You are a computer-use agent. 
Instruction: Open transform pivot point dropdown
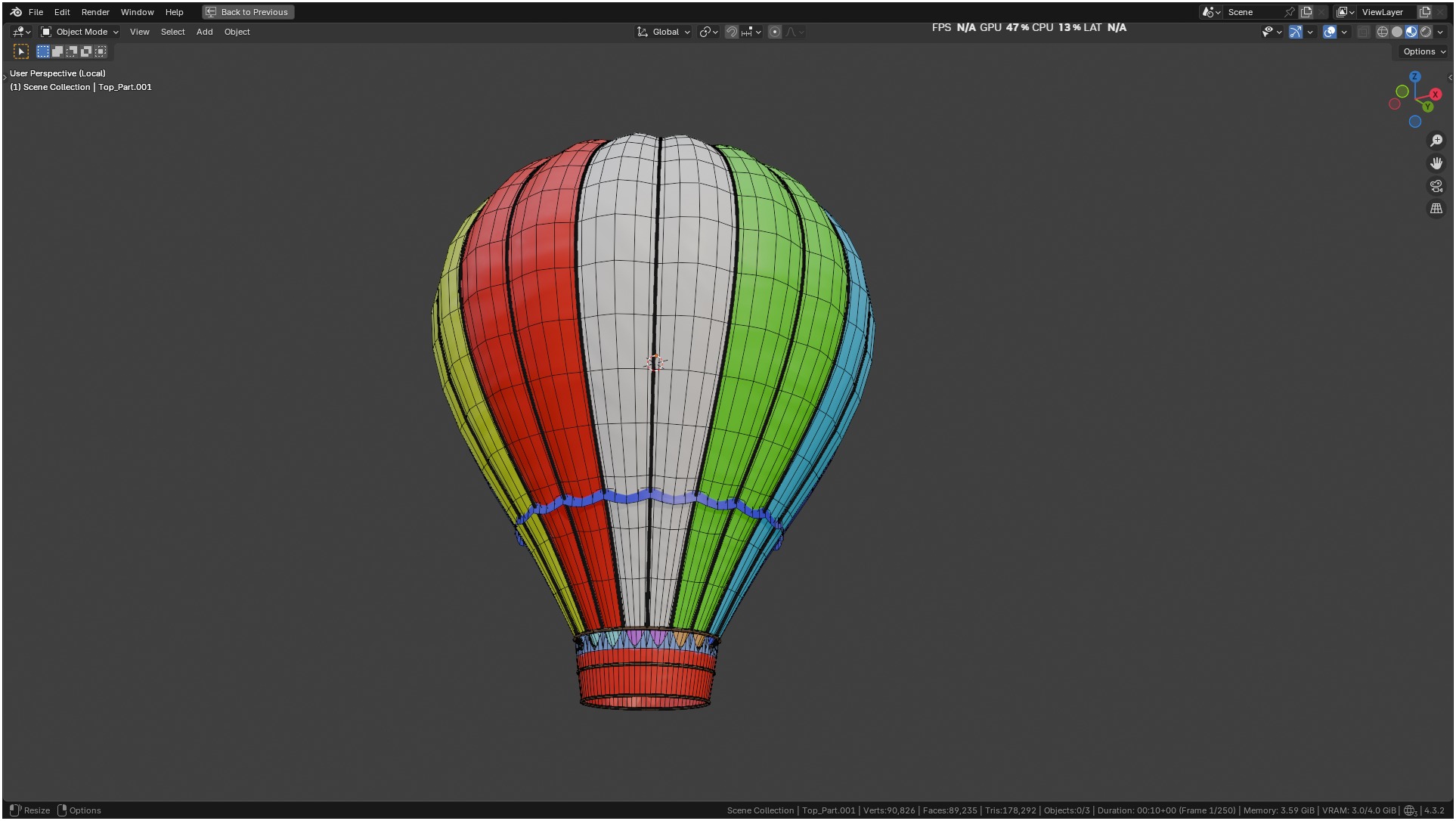pos(708,32)
